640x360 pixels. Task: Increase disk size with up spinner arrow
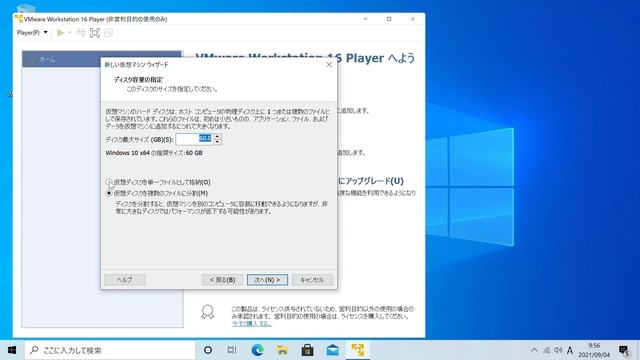tap(217, 136)
